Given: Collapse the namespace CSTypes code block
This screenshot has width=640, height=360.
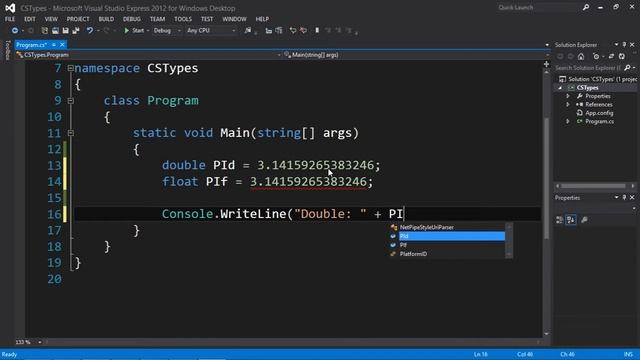Looking at the screenshot, I should point(71,68).
